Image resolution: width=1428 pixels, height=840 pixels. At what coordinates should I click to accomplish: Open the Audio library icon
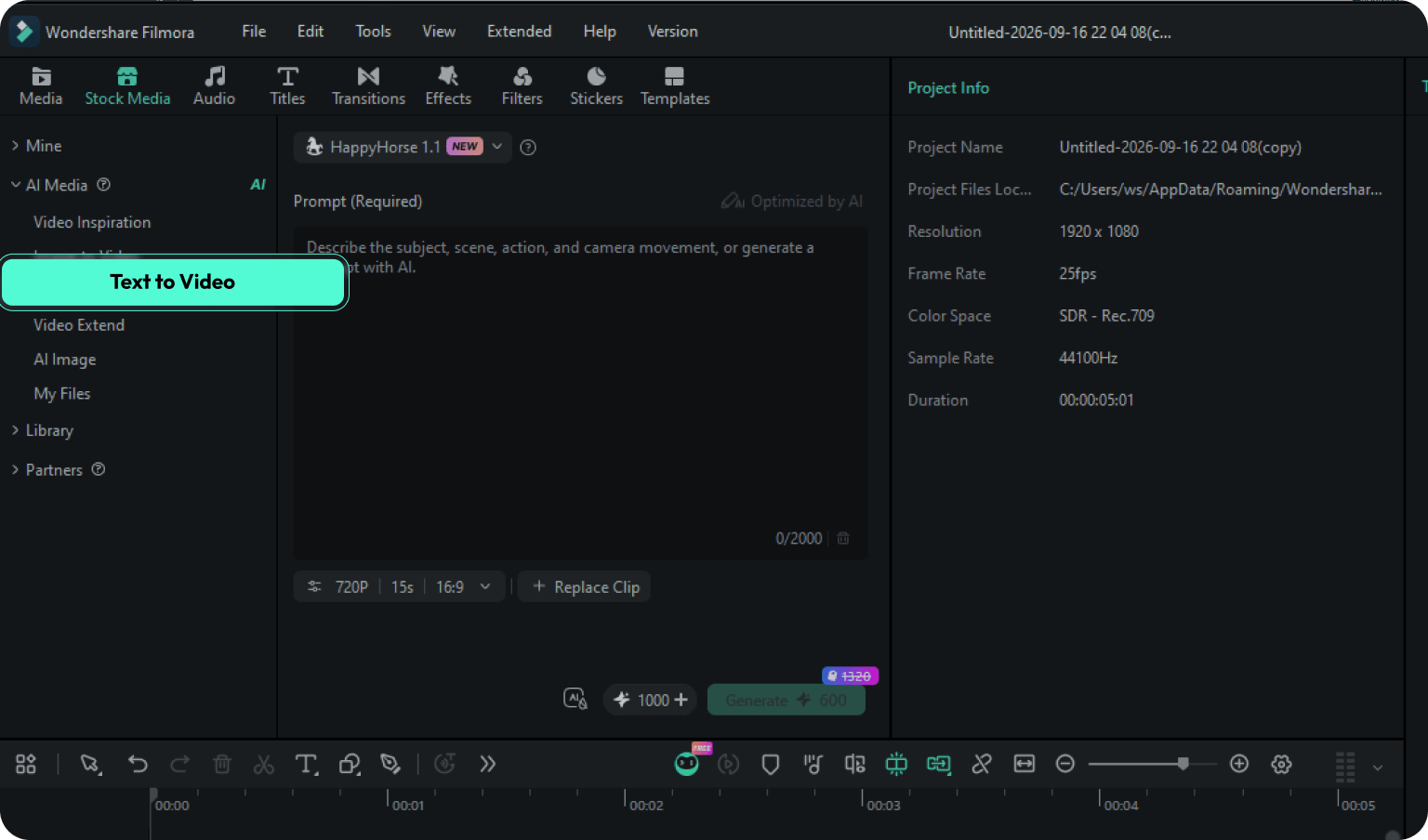[214, 76]
